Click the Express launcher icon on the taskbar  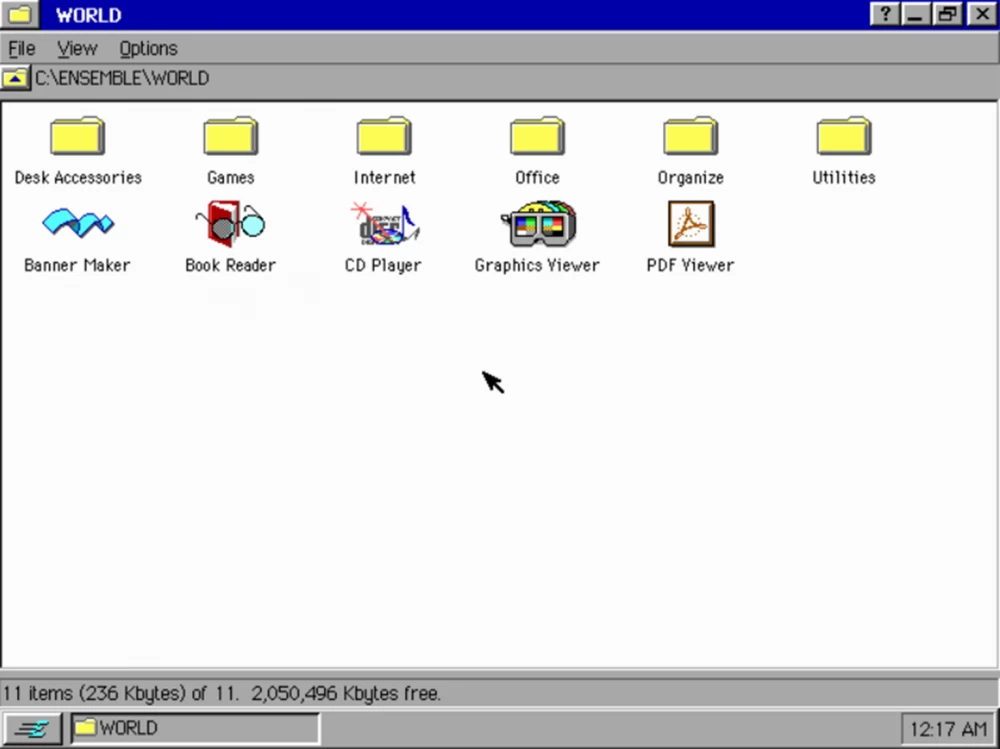point(33,728)
